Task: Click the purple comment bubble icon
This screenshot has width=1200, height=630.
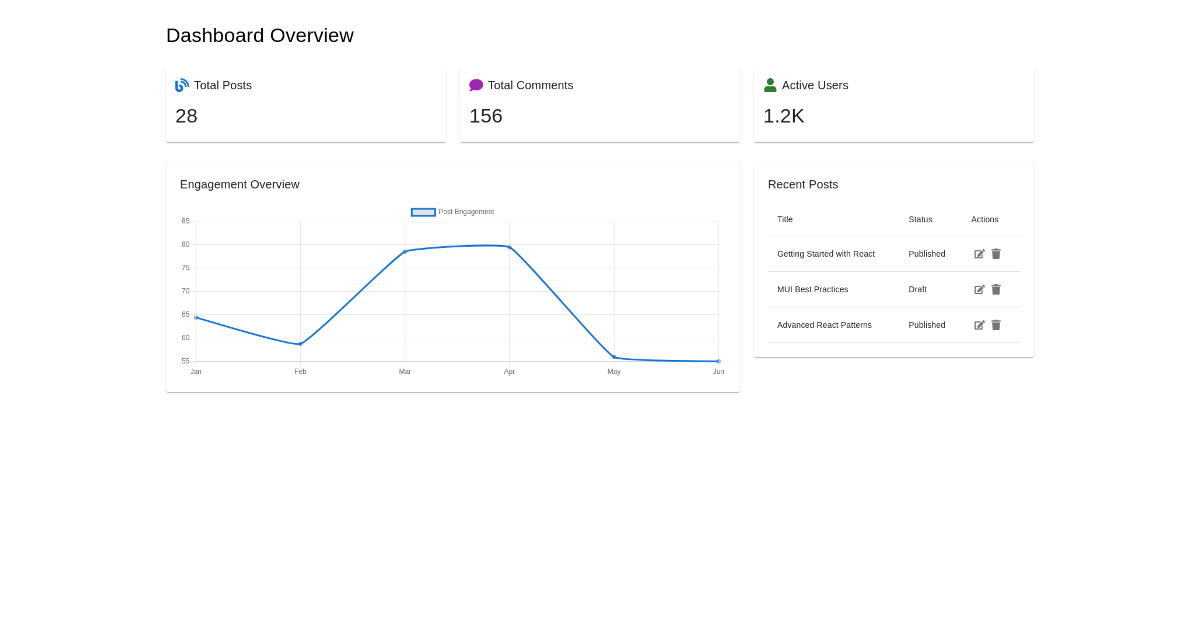Action: [476, 85]
